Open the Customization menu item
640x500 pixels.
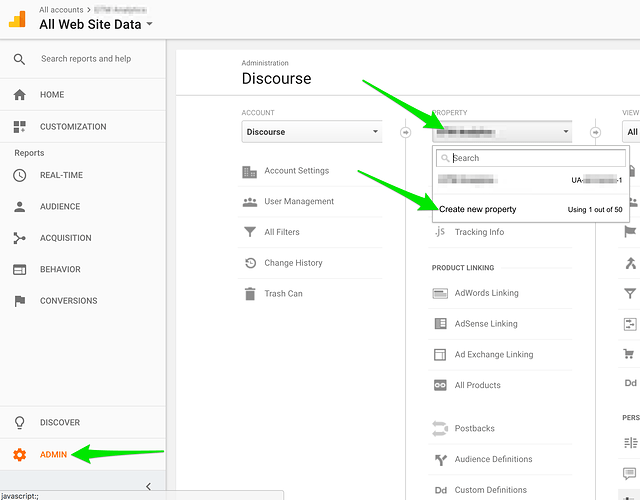pyautogui.click(x=83, y=127)
